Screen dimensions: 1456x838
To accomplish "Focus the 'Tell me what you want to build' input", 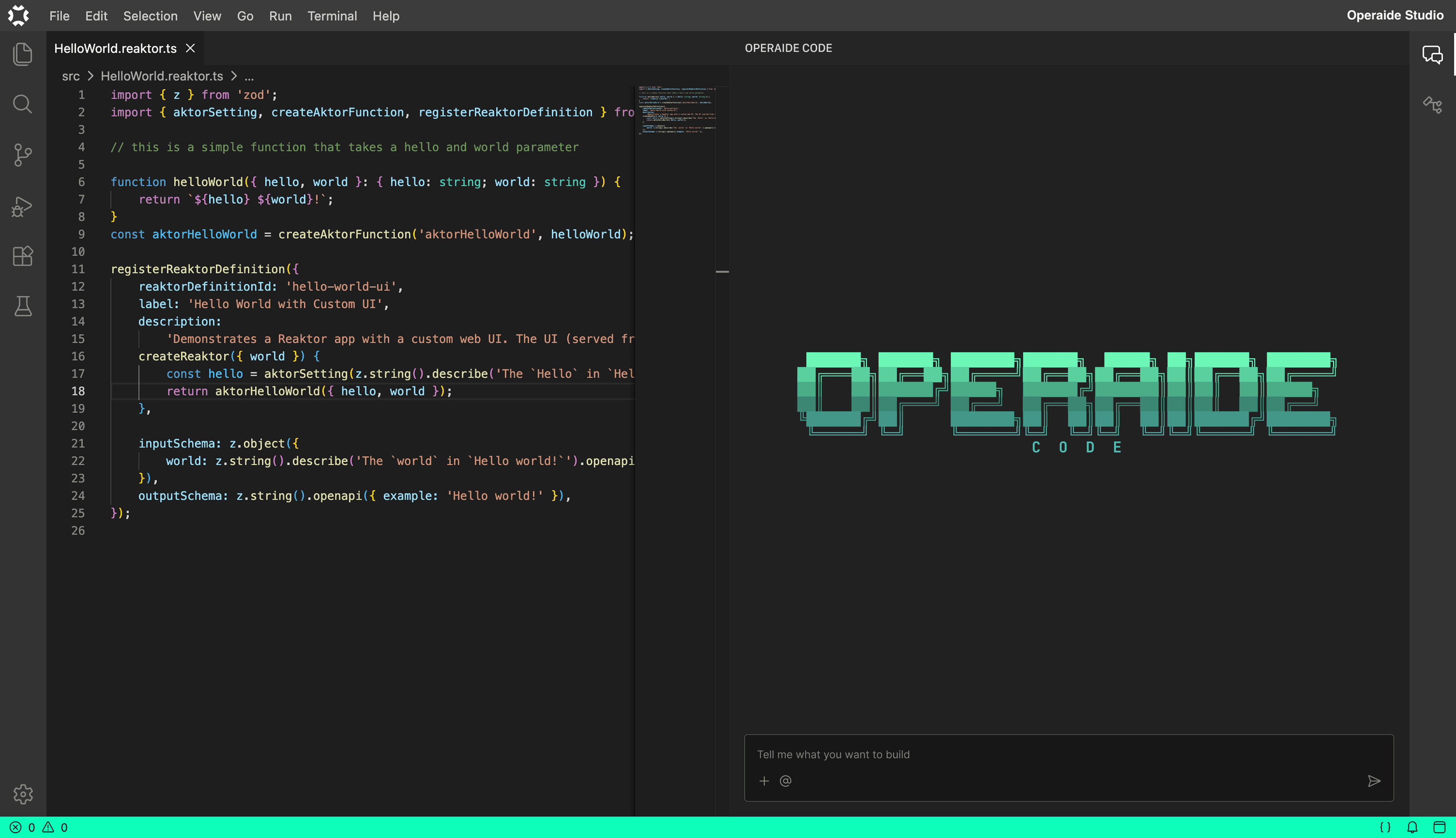I will pyautogui.click(x=1069, y=755).
